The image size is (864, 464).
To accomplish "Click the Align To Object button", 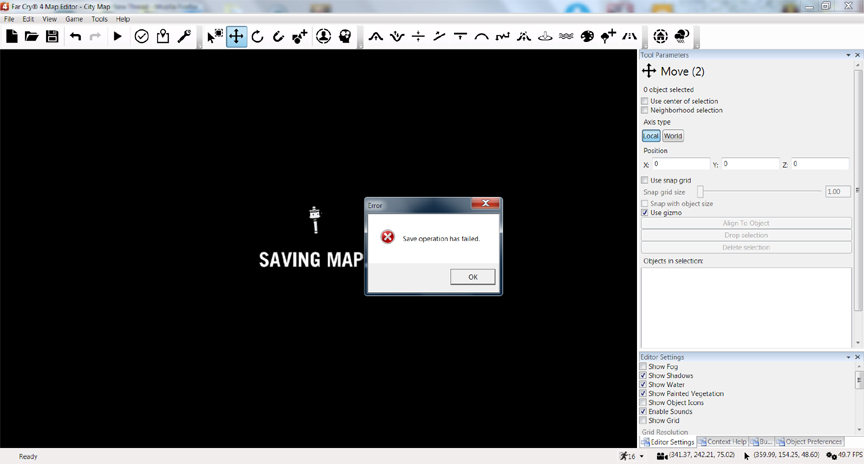I will (x=746, y=223).
